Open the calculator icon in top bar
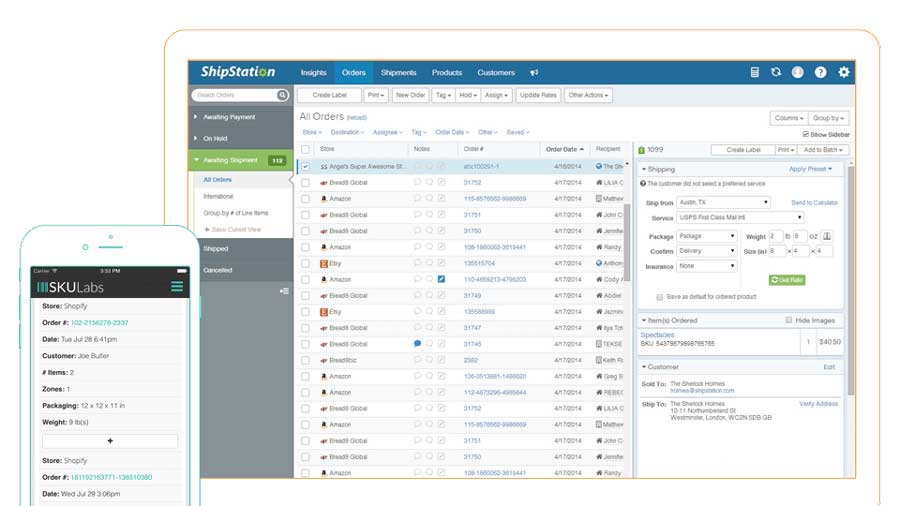 coord(754,72)
